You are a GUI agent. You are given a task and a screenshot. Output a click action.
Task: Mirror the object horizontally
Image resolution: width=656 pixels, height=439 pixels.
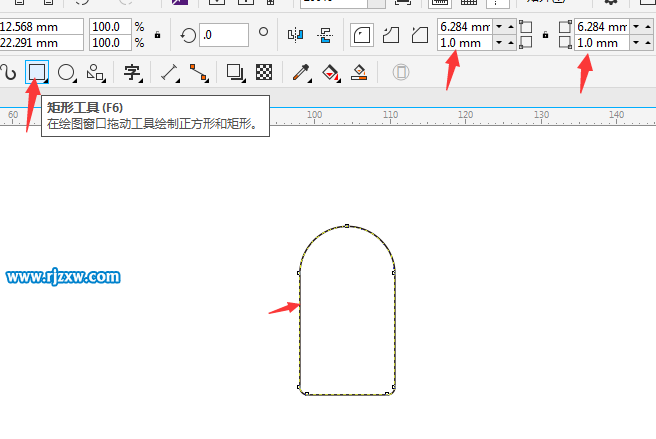(295, 35)
